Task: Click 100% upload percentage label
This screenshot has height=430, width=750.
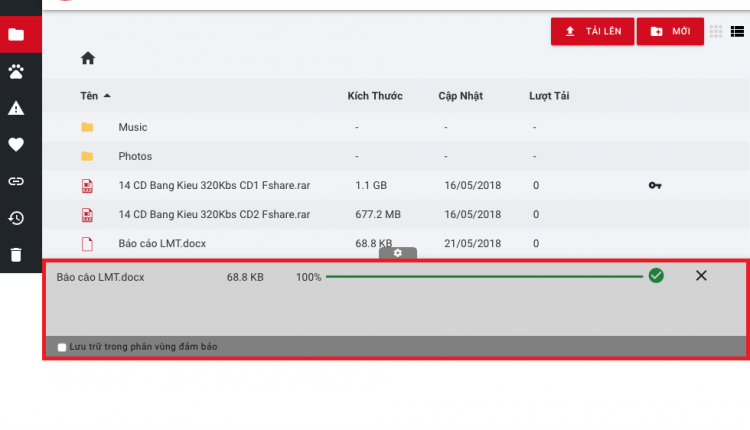Action: click(x=308, y=277)
